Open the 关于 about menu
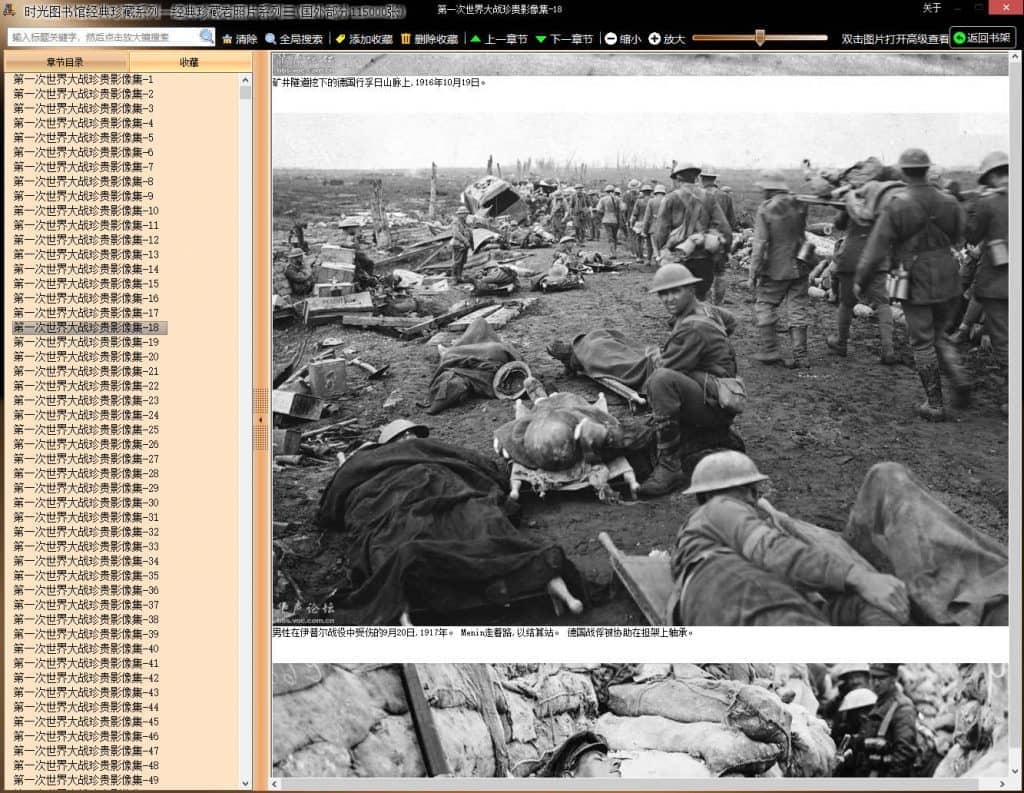The image size is (1024, 793). tap(931, 8)
